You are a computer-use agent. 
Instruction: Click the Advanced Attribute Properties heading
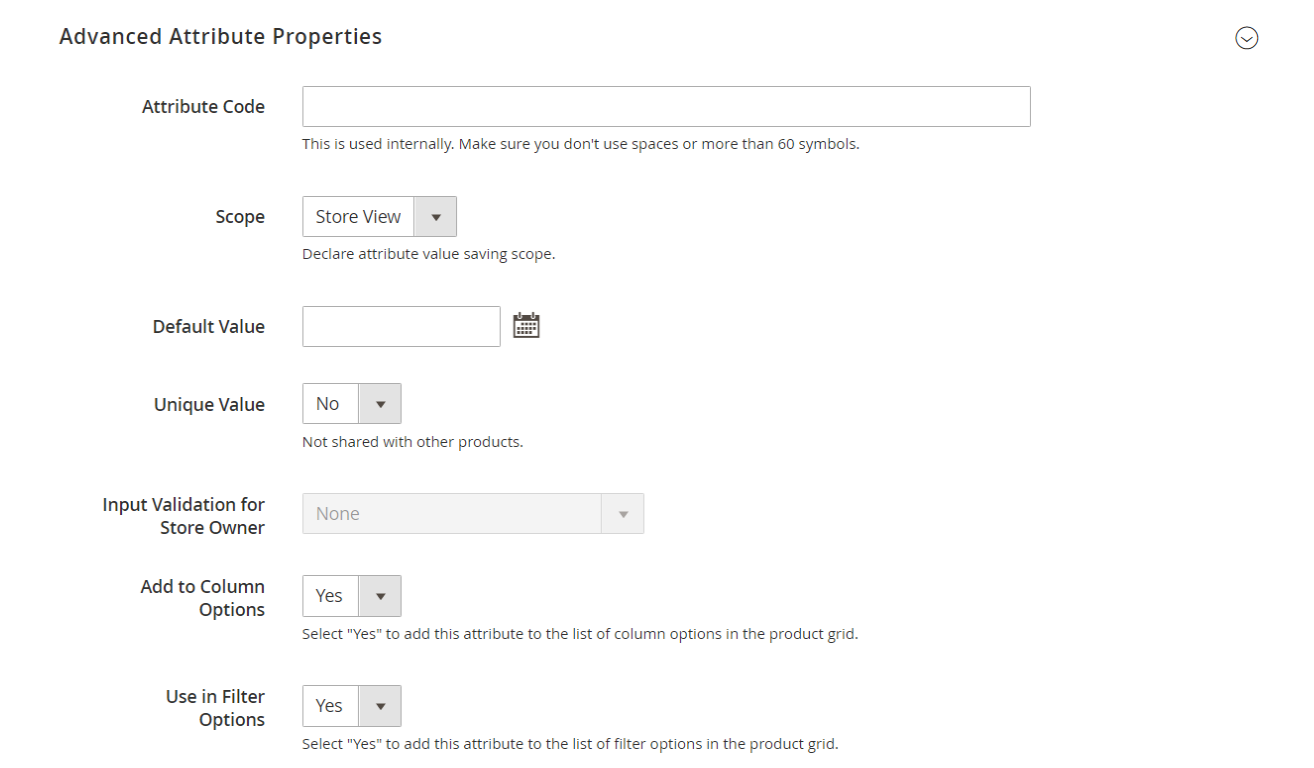point(220,36)
